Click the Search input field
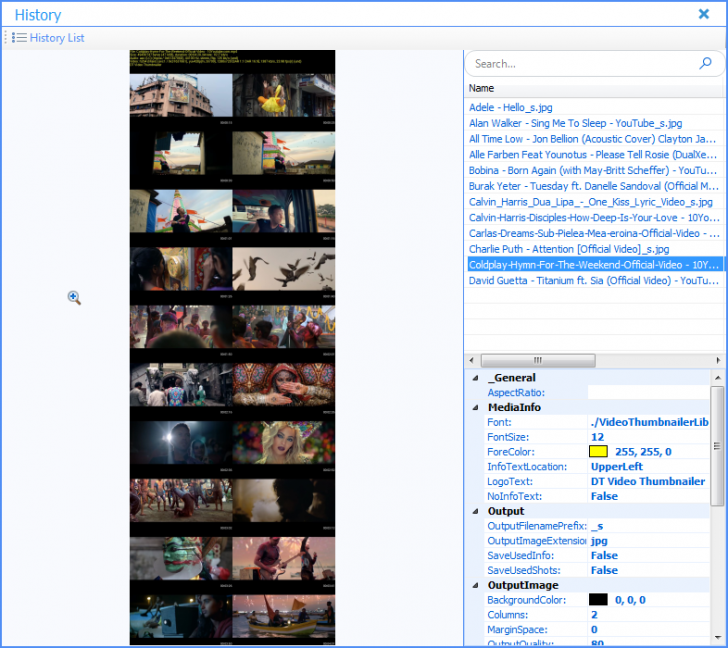The image size is (728, 648). 580,63
